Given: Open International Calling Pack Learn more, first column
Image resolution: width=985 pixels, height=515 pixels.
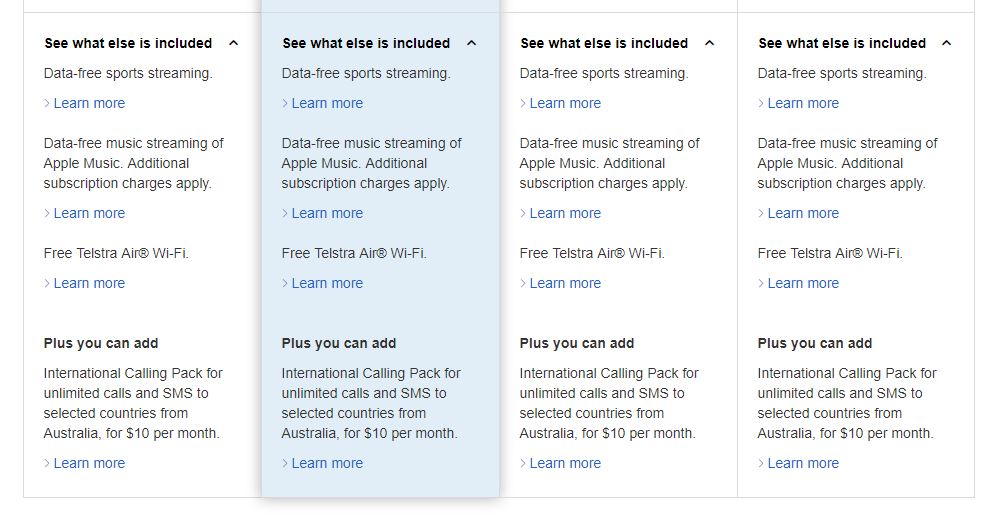Looking at the screenshot, I should tap(85, 463).
